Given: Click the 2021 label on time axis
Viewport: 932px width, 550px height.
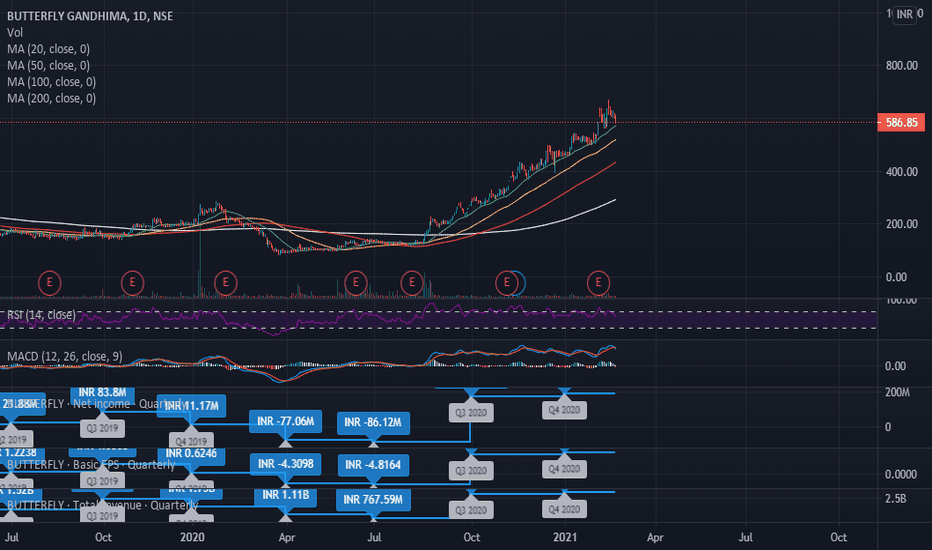Looking at the screenshot, I should click(x=565, y=538).
